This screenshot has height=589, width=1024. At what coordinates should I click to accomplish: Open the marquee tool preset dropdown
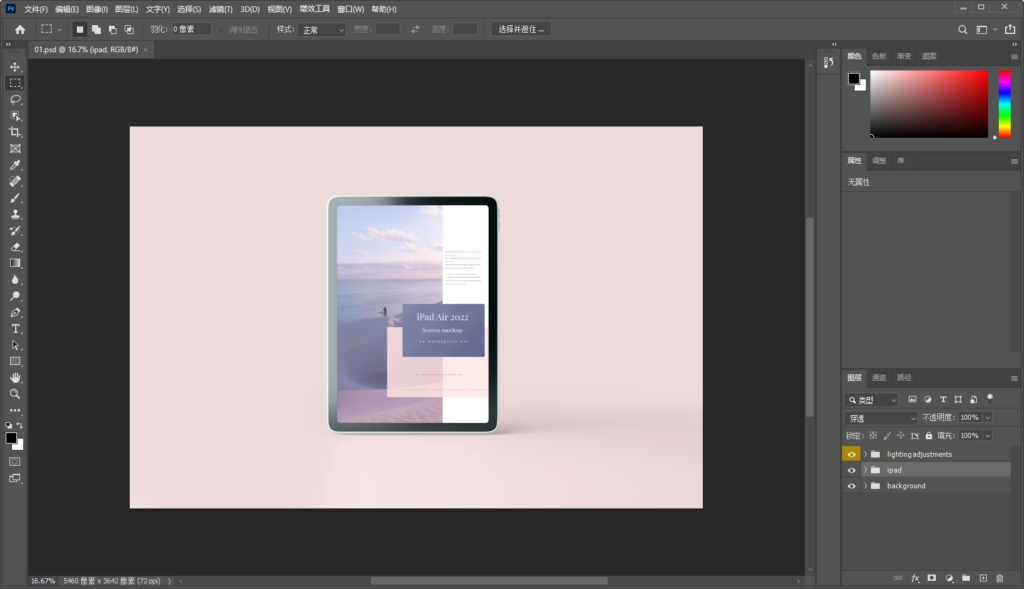(x=59, y=29)
